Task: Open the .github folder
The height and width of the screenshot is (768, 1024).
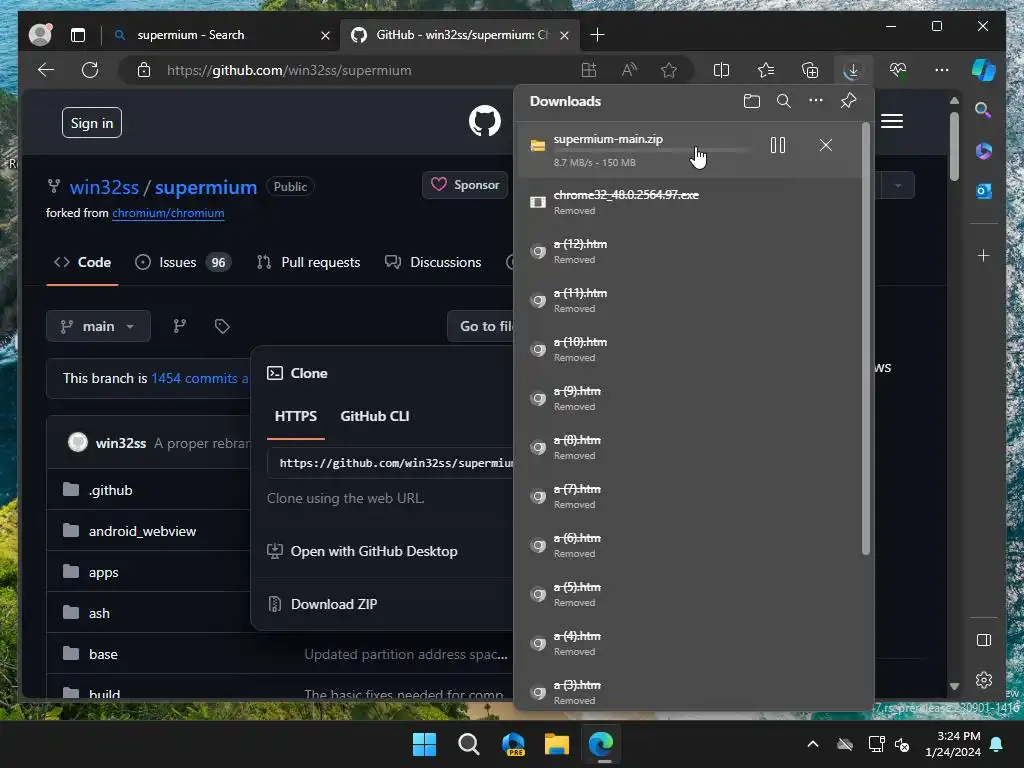Action: click(110, 490)
